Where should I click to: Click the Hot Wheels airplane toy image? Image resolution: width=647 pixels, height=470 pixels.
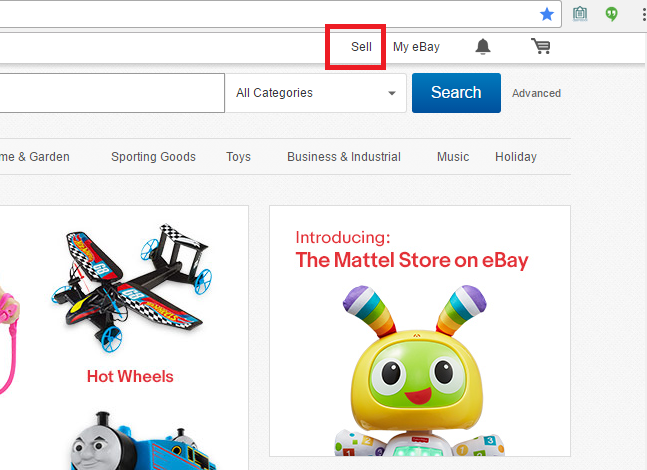click(131, 288)
